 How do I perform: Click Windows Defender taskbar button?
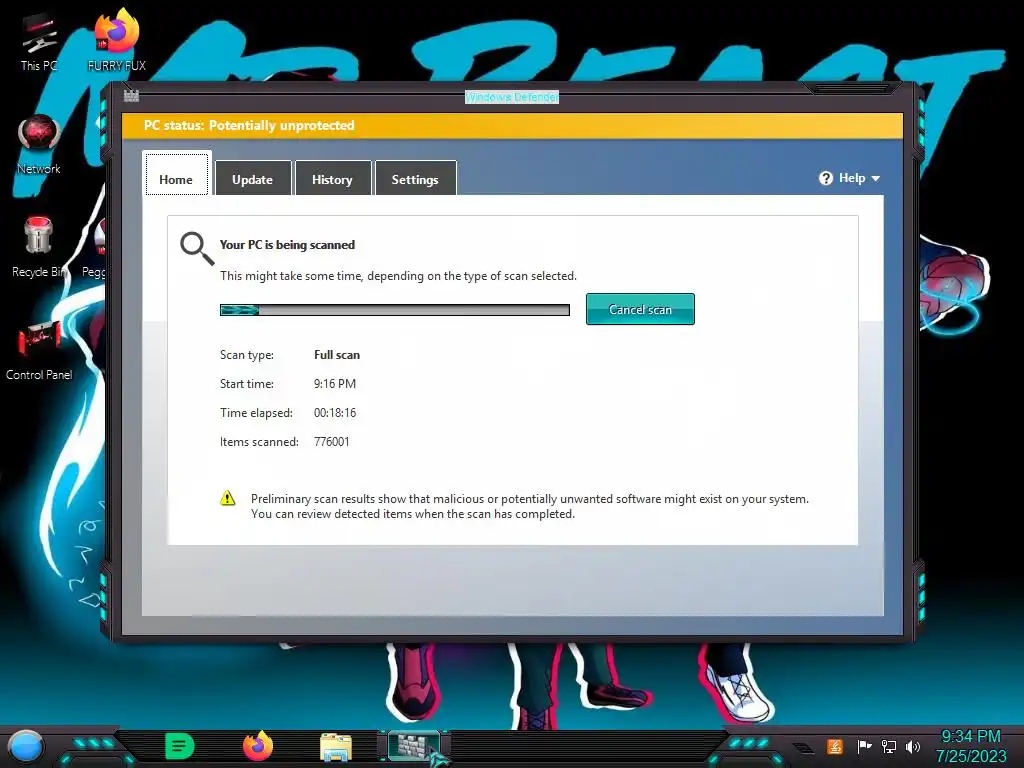coord(415,746)
